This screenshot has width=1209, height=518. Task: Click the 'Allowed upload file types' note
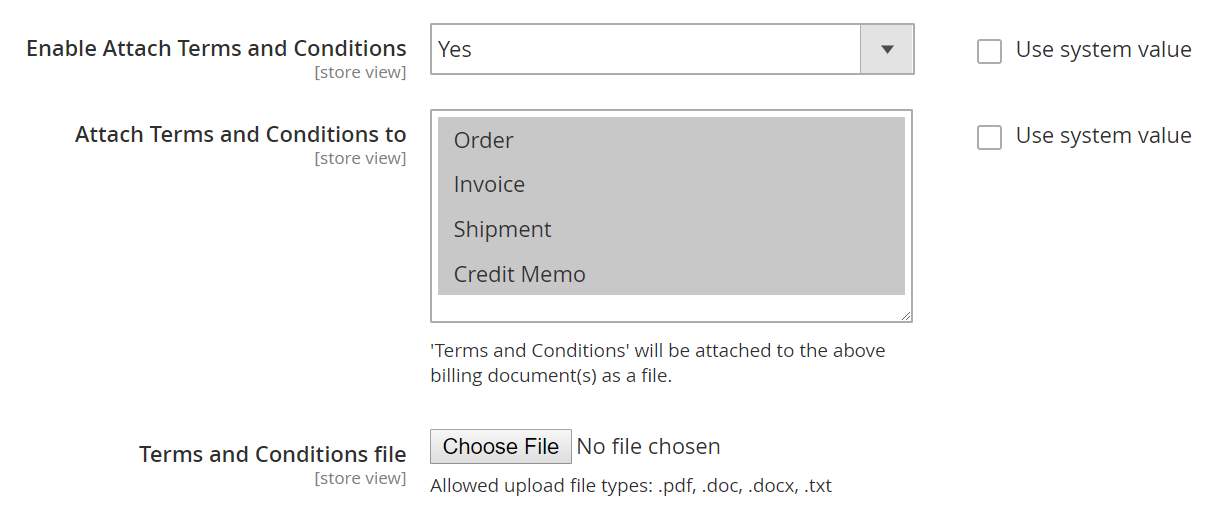coord(630,486)
